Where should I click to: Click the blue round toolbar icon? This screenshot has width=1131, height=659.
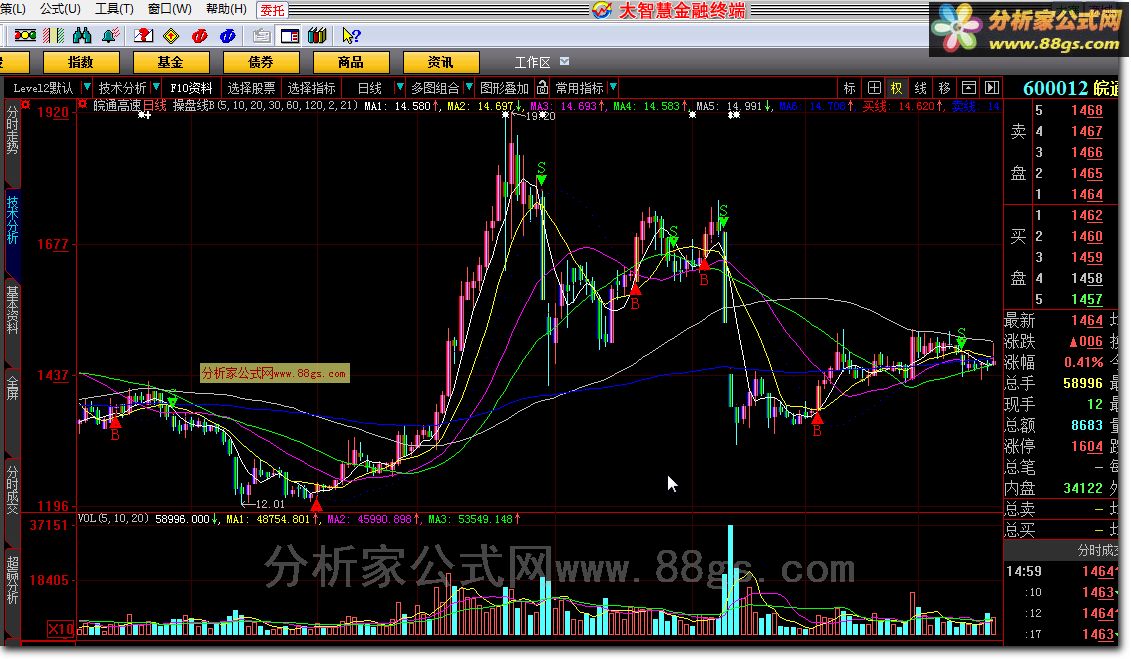(227, 35)
